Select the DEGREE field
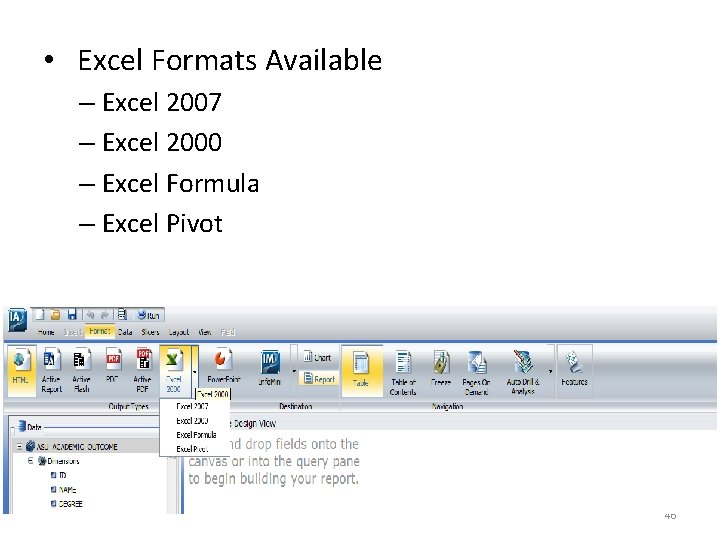This screenshot has height=540, width=720. click(x=67, y=504)
